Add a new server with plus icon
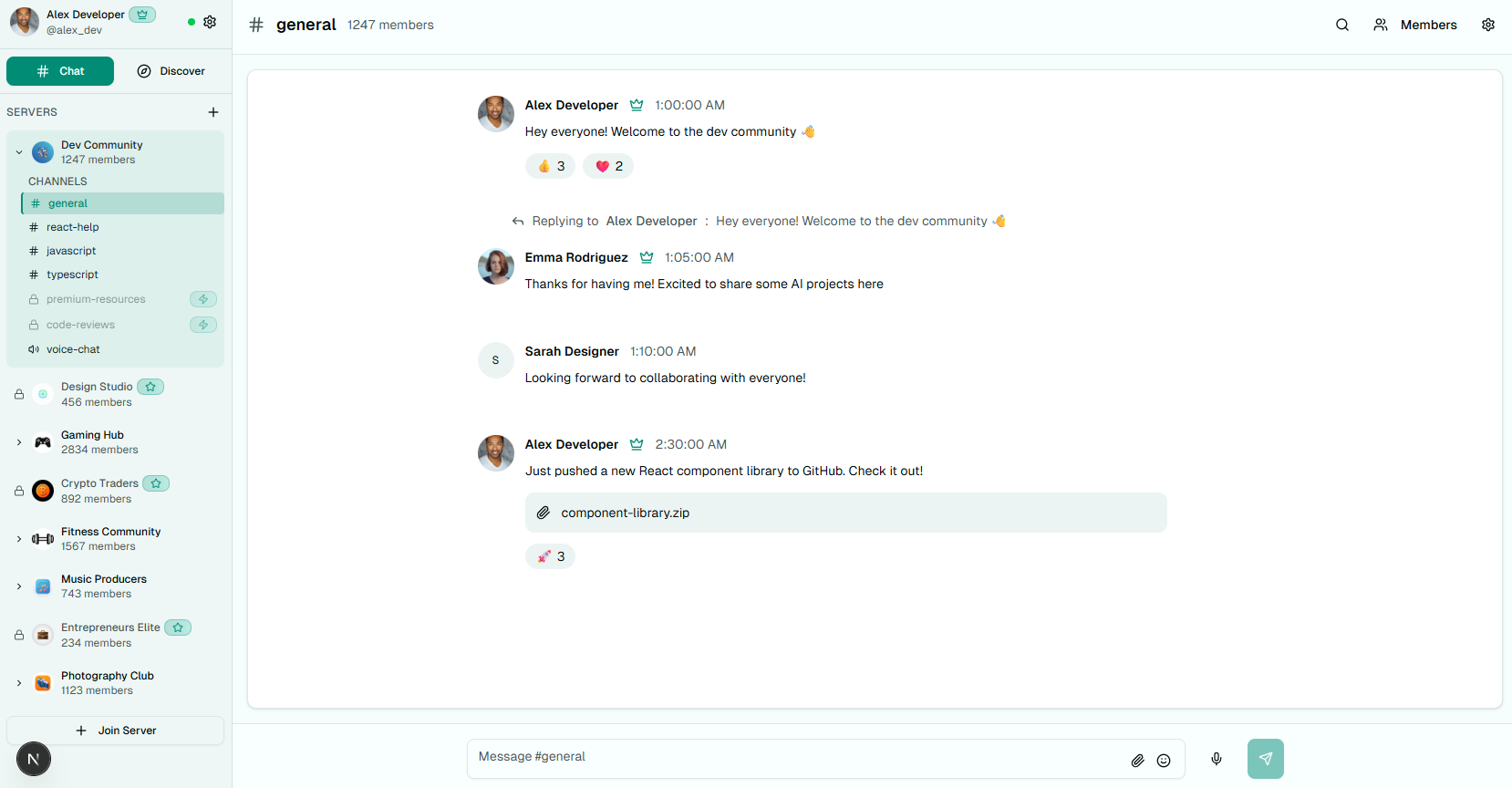This screenshot has height=788, width=1512. point(213,112)
